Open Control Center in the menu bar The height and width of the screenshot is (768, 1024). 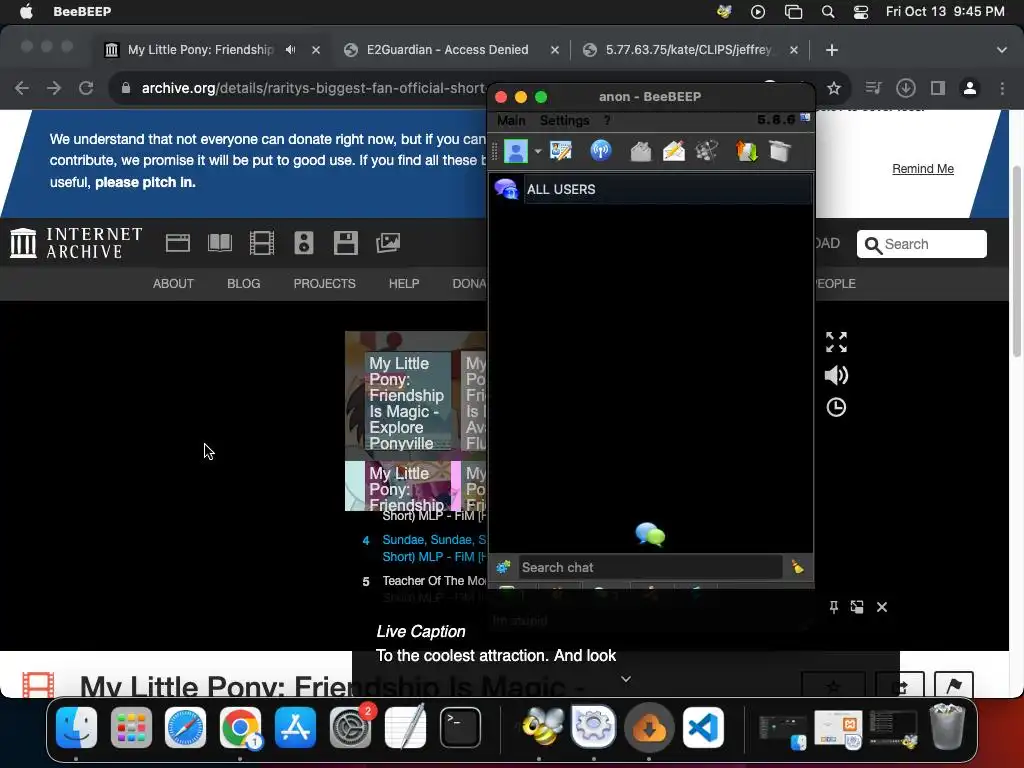860,12
